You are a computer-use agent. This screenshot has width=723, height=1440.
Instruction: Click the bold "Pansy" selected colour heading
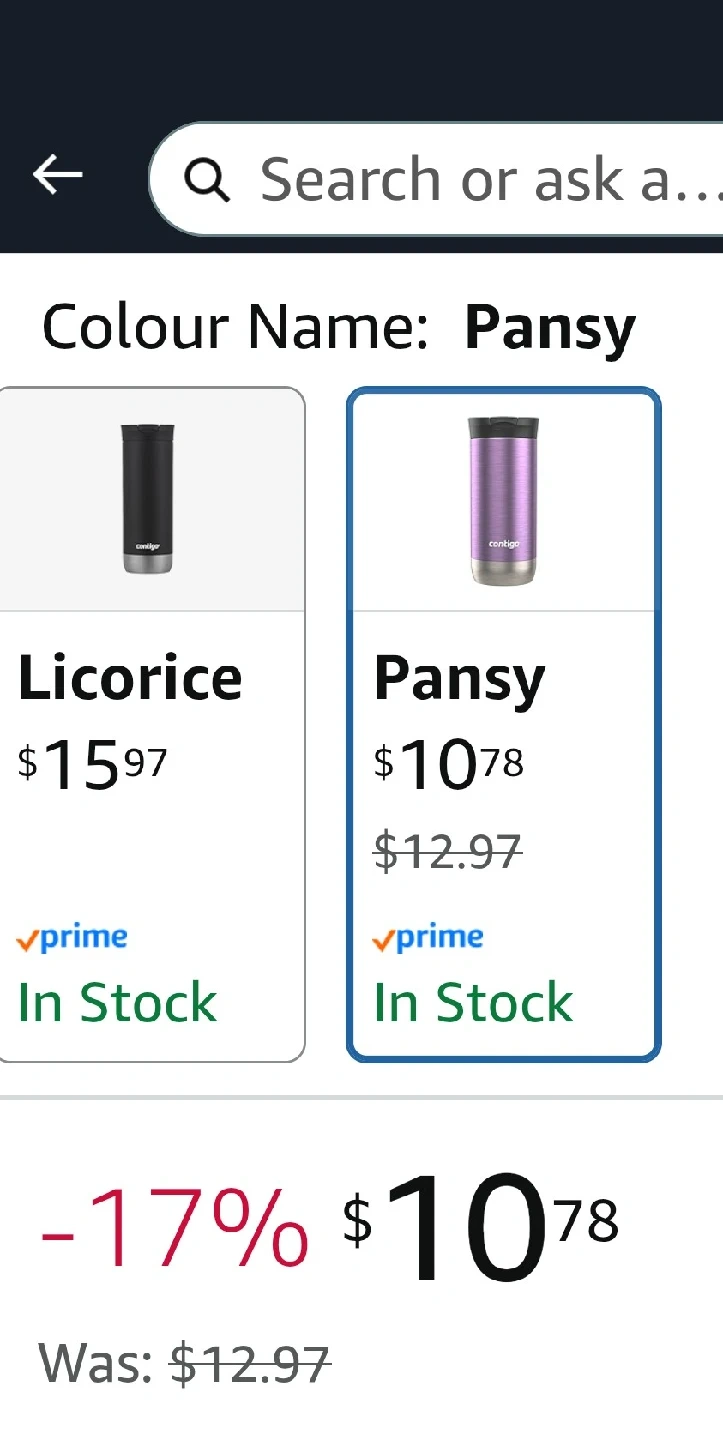tap(550, 327)
